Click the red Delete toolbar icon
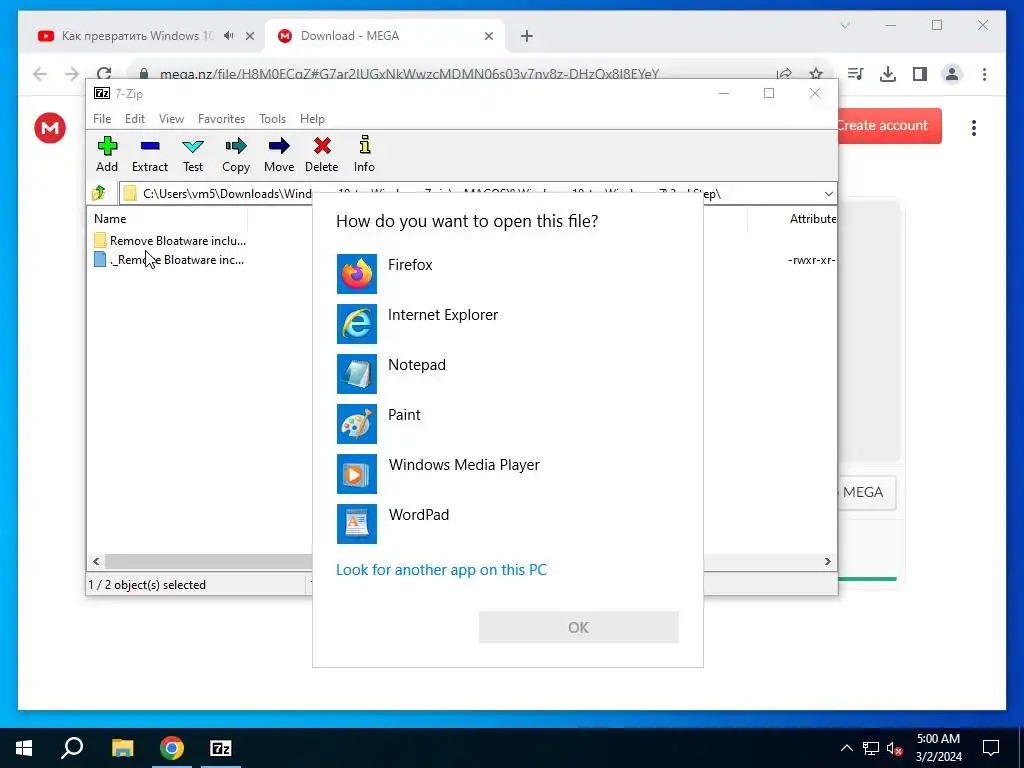Image resolution: width=1024 pixels, height=768 pixels. tap(322, 155)
